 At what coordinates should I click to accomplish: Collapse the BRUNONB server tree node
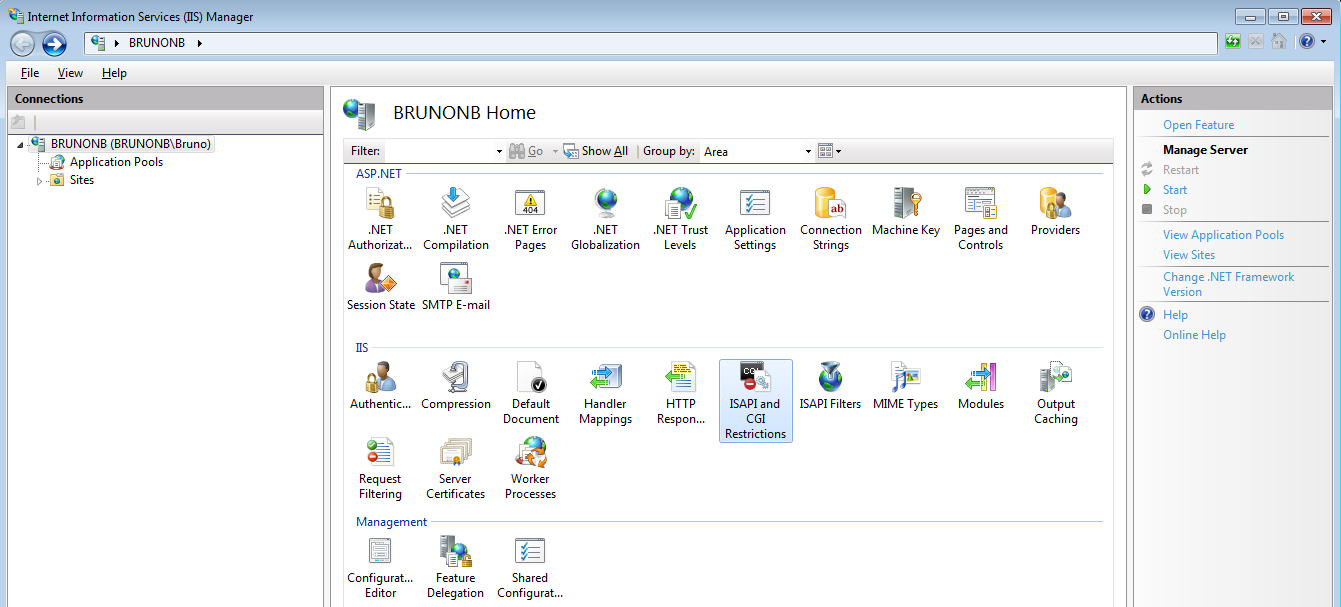tap(21, 144)
